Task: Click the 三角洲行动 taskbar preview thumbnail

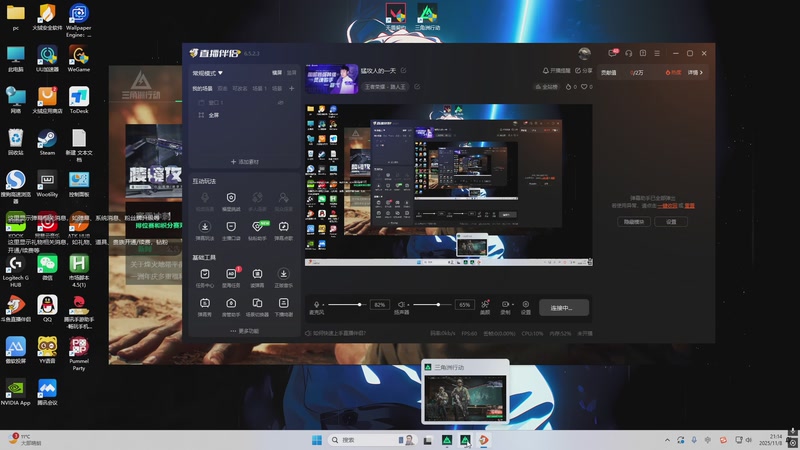Action: point(465,396)
